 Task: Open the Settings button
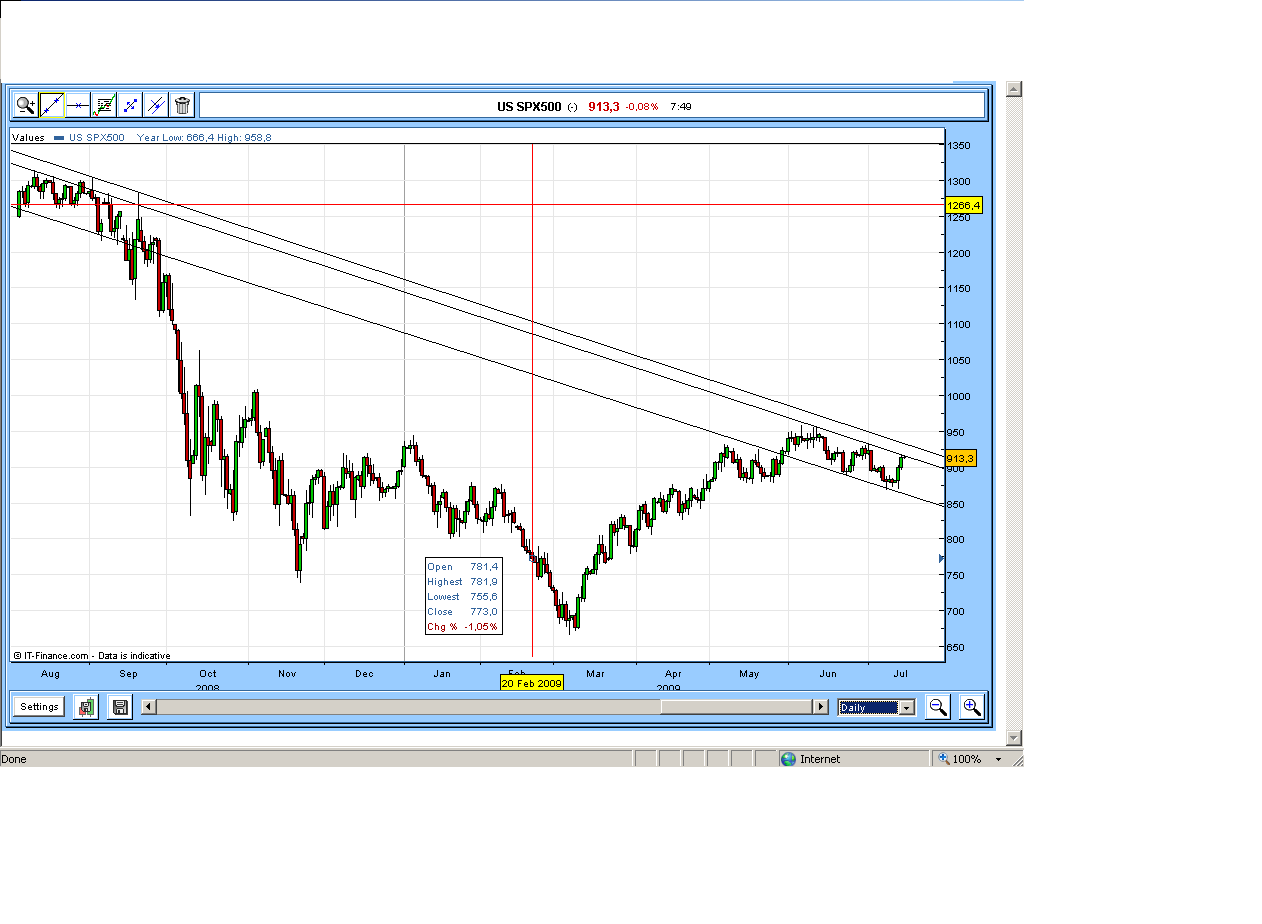point(40,707)
